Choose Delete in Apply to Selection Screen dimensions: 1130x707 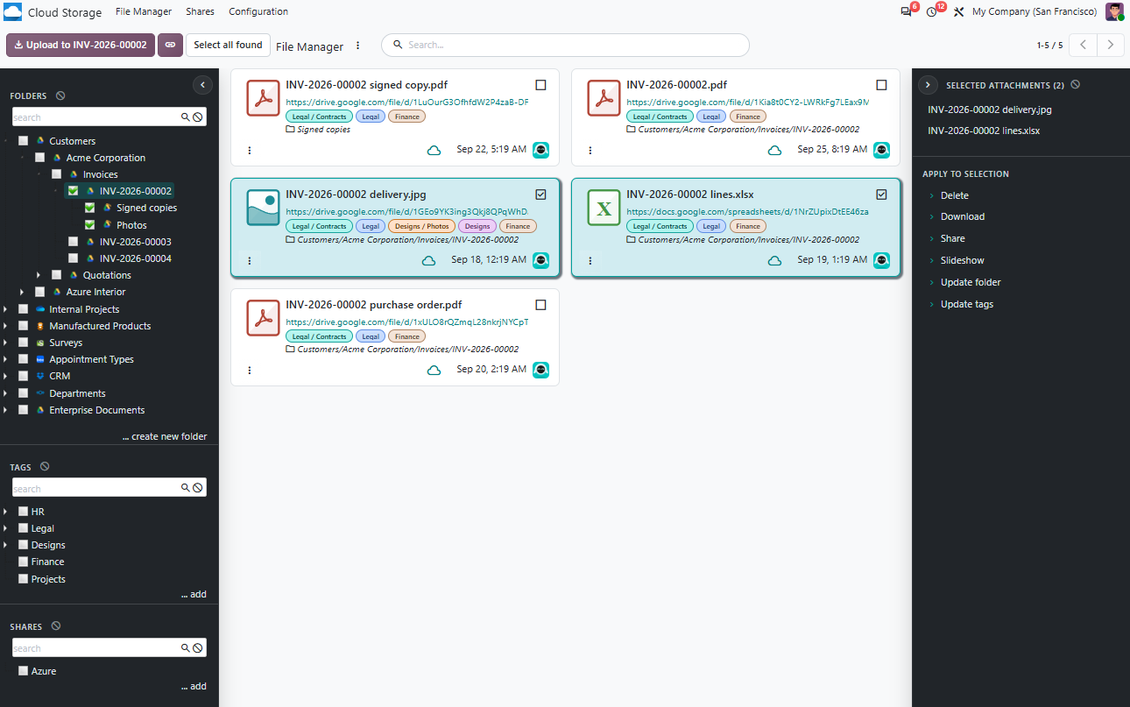pos(954,195)
